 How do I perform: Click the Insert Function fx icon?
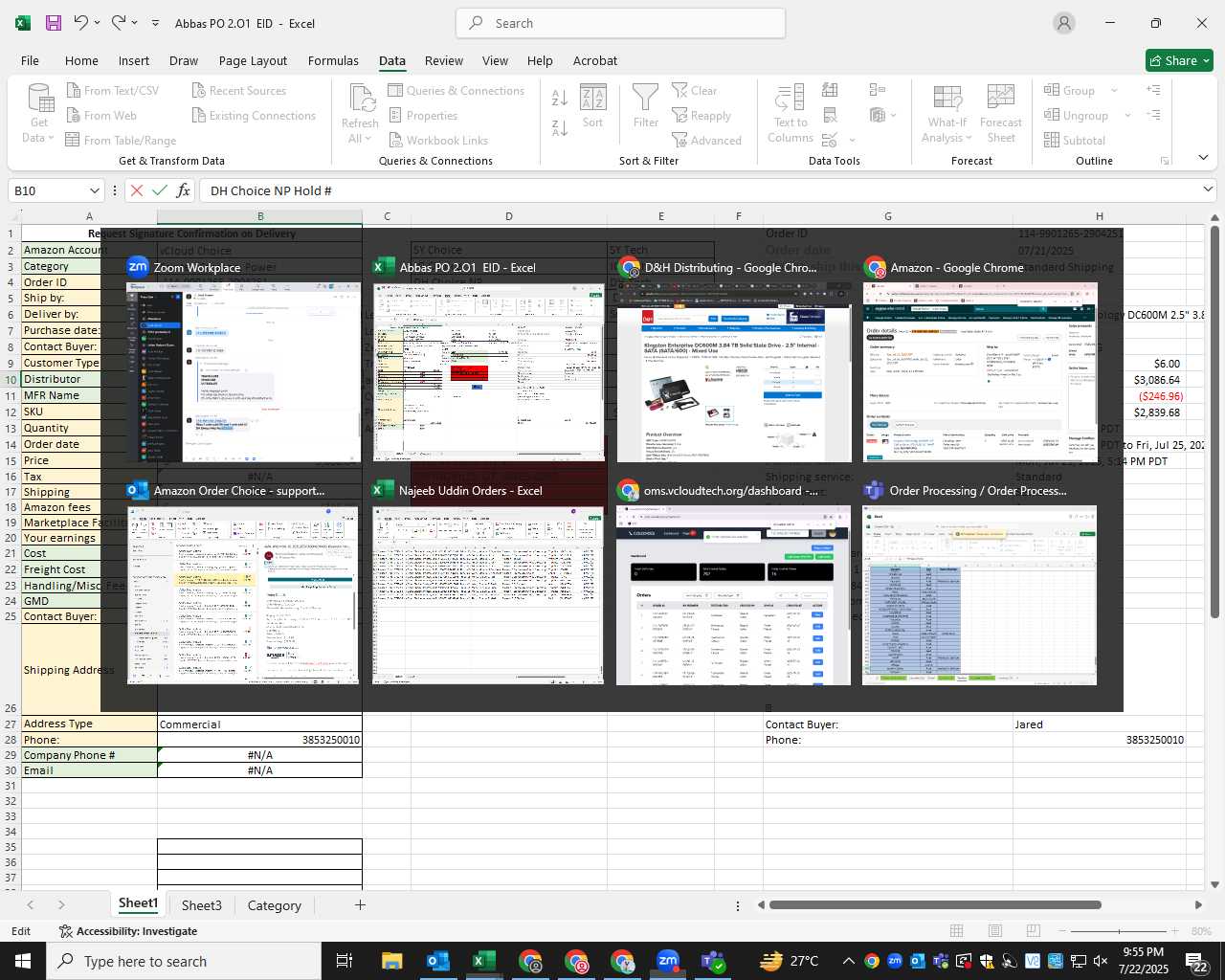pos(184,190)
